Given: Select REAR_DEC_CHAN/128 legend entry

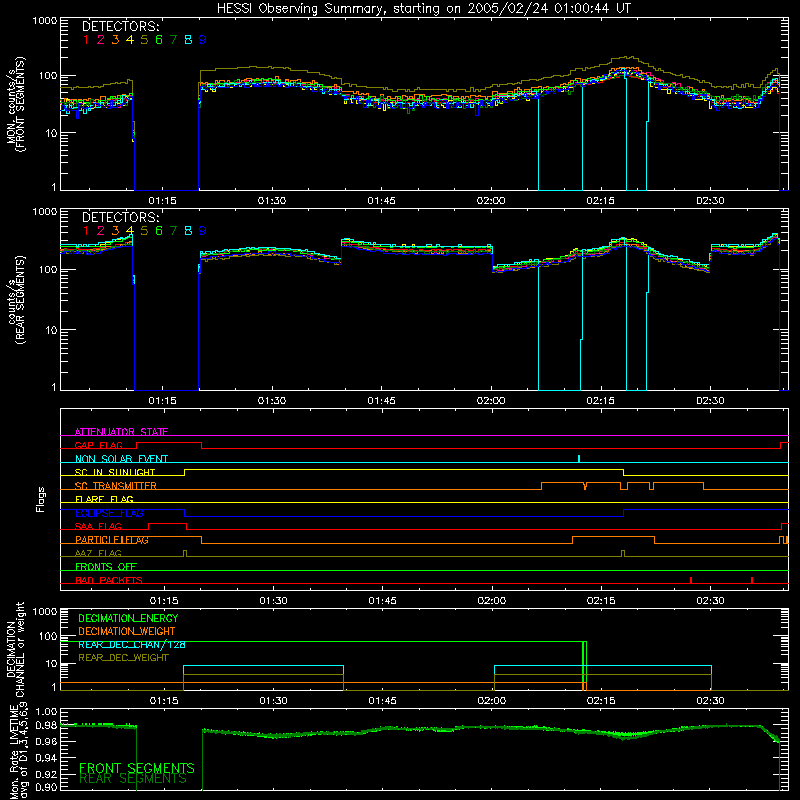Looking at the screenshot, I should coord(132,644).
